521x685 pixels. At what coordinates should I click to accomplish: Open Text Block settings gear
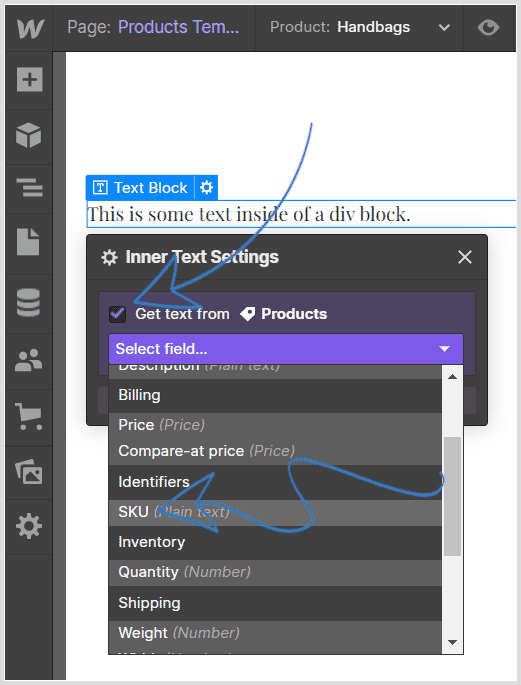point(206,188)
